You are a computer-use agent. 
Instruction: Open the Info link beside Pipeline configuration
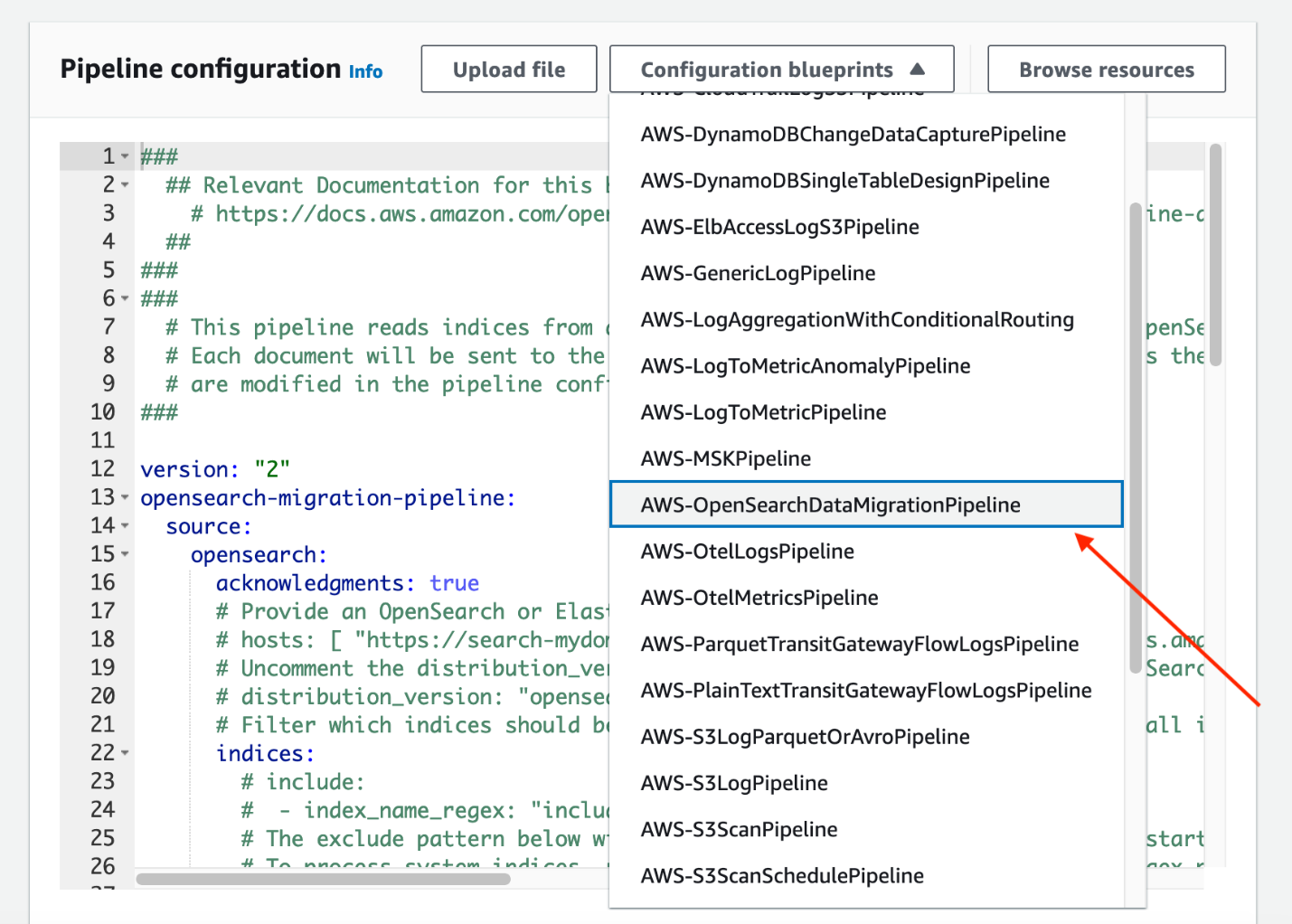tap(366, 71)
